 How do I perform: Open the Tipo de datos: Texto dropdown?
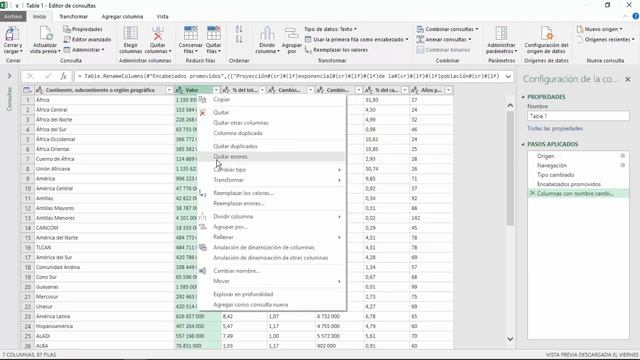[x=330, y=29]
